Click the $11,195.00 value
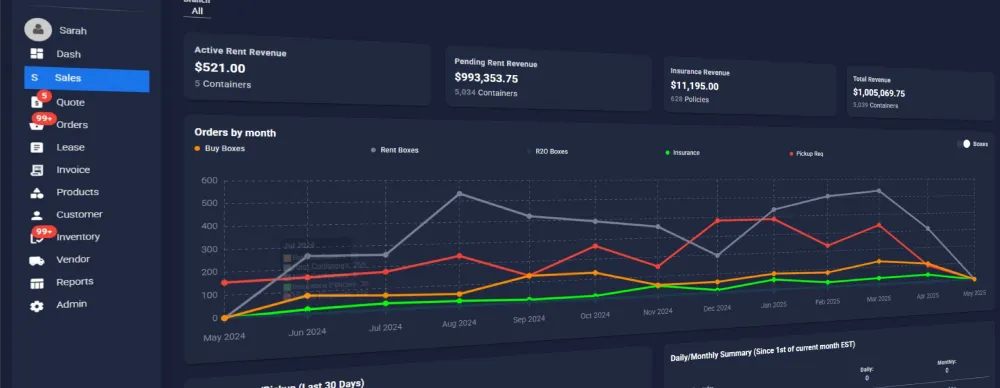Viewport: 1000px width, 388px height. (x=695, y=86)
